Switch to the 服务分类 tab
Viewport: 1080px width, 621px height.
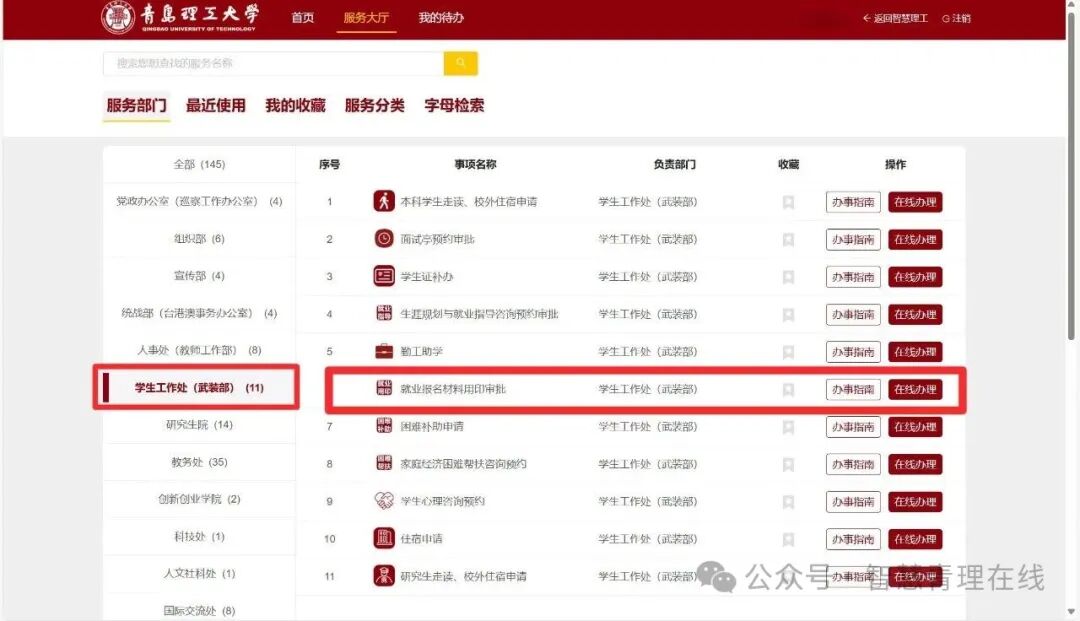pyautogui.click(x=375, y=105)
